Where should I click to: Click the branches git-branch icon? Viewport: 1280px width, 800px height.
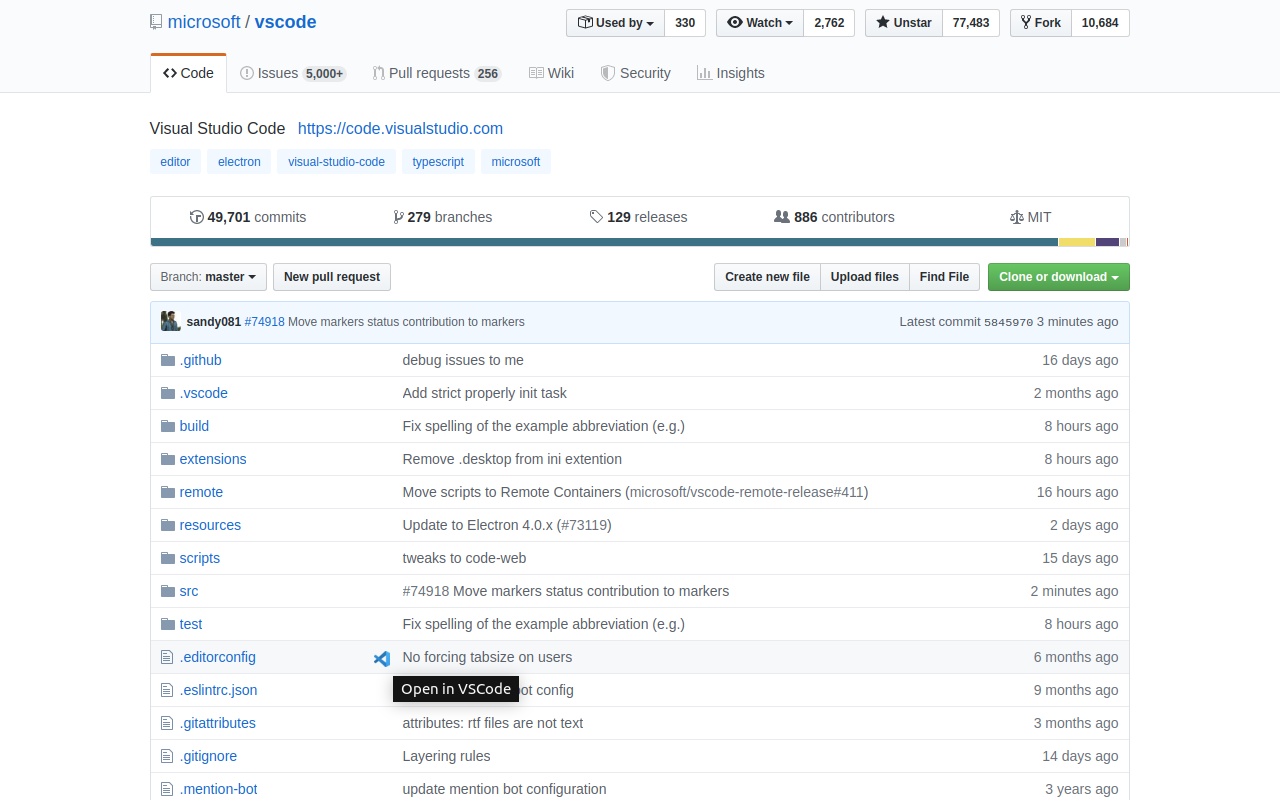pos(398,217)
